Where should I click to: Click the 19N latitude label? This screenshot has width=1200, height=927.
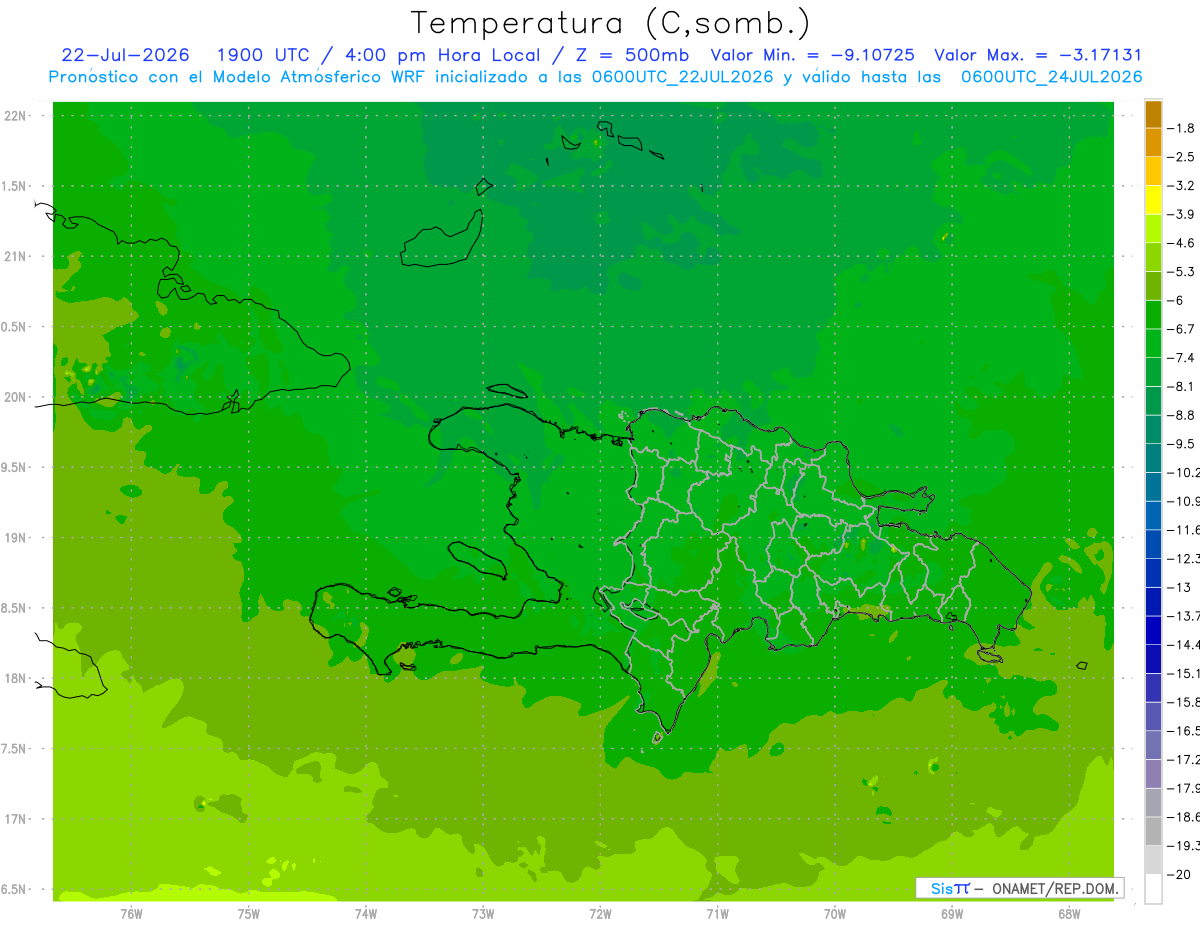pyautogui.click(x=15, y=538)
